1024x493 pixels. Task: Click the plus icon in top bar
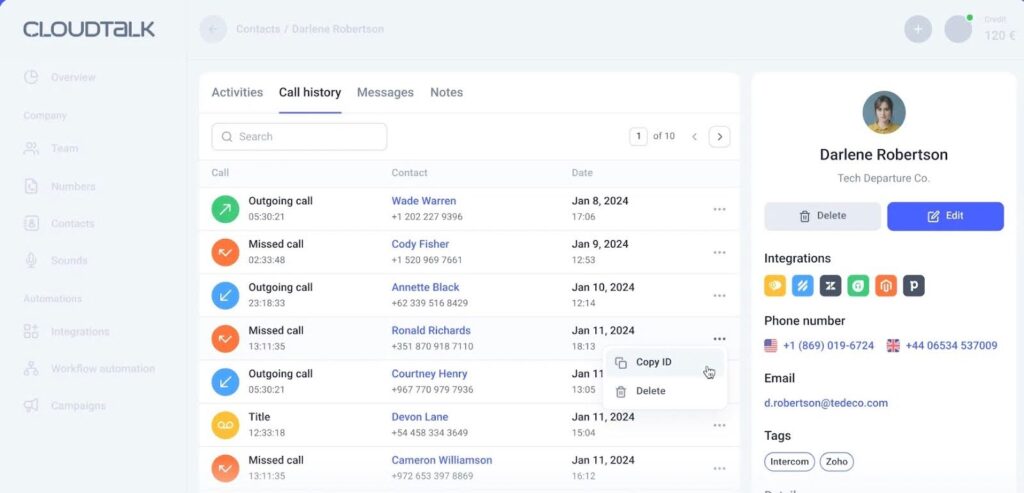(x=917, y=29)
